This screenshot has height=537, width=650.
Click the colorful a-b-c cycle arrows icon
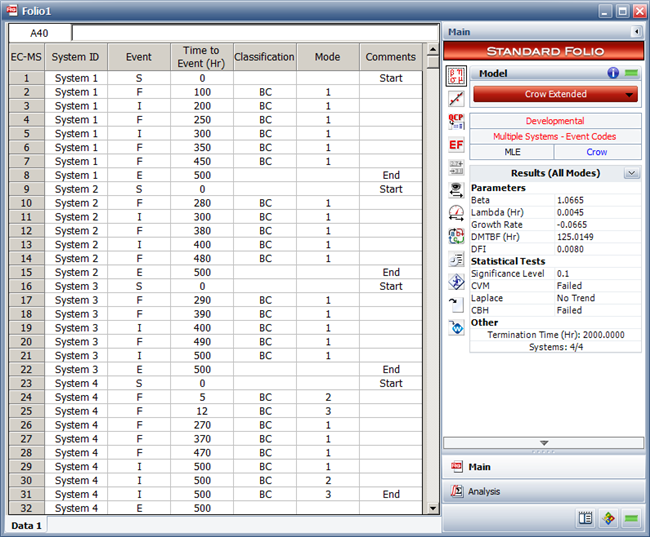(456, 236)
